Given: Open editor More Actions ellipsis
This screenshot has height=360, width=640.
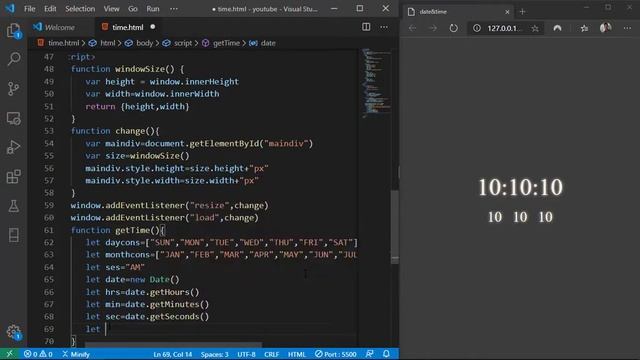Looking at the screenshot, I should click(384, 27).
